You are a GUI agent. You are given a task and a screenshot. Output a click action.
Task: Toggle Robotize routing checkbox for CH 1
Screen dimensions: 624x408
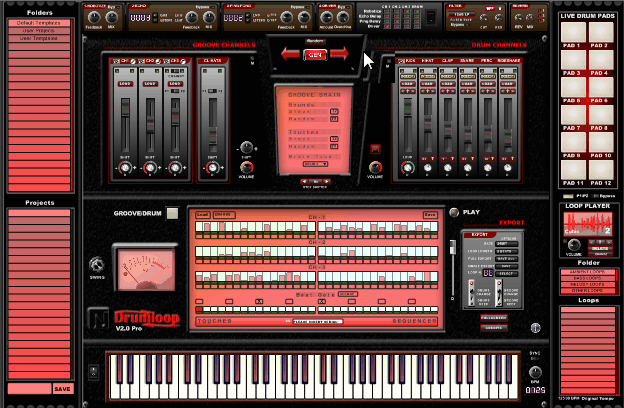point(386,12)
